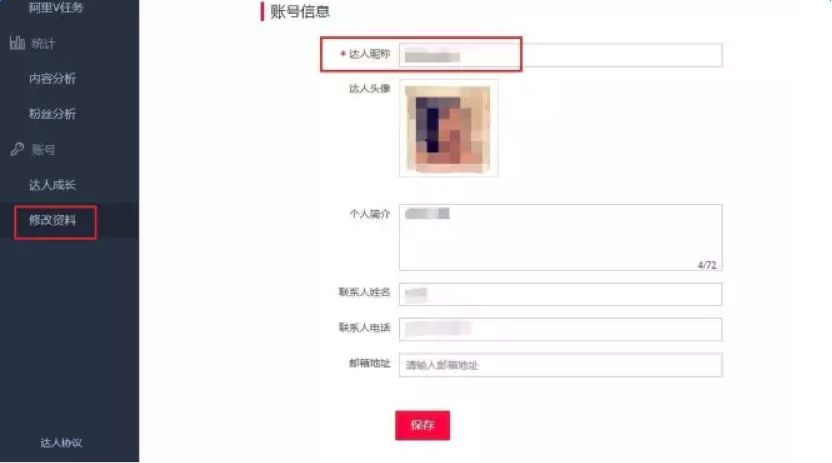Select 修改资料 in the sidebar
The width and height of the screenshot is (832, 463).
(x=53, y=220)
